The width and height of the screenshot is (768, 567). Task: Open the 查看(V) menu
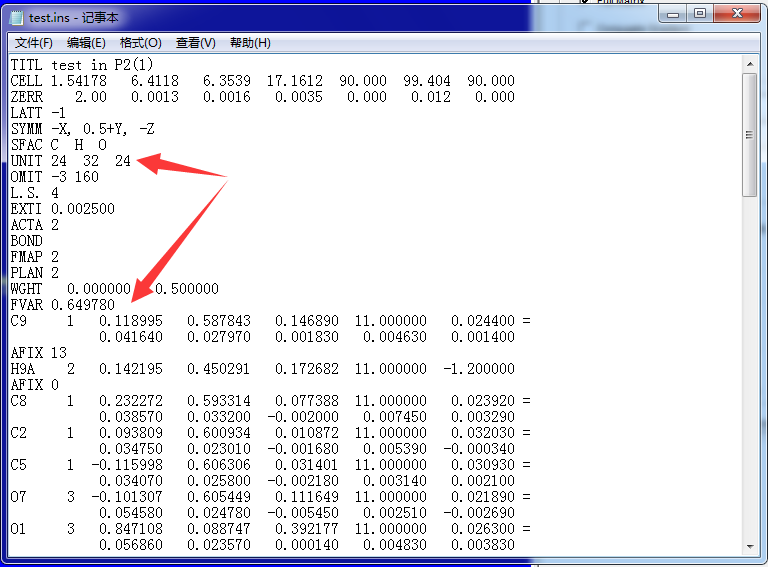click(195, 43)
